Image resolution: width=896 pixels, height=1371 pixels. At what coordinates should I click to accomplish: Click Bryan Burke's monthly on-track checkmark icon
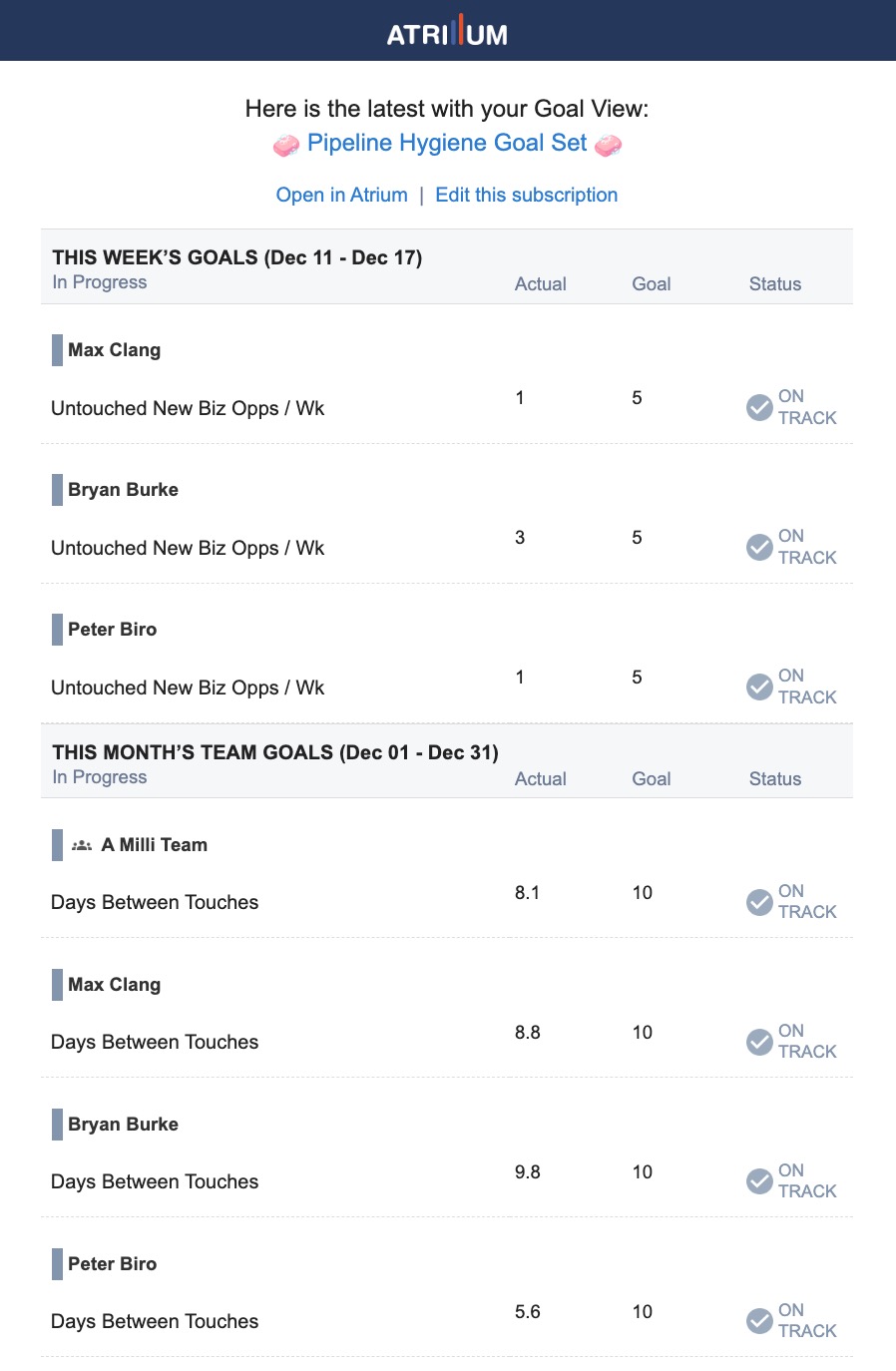point(759,1181)
